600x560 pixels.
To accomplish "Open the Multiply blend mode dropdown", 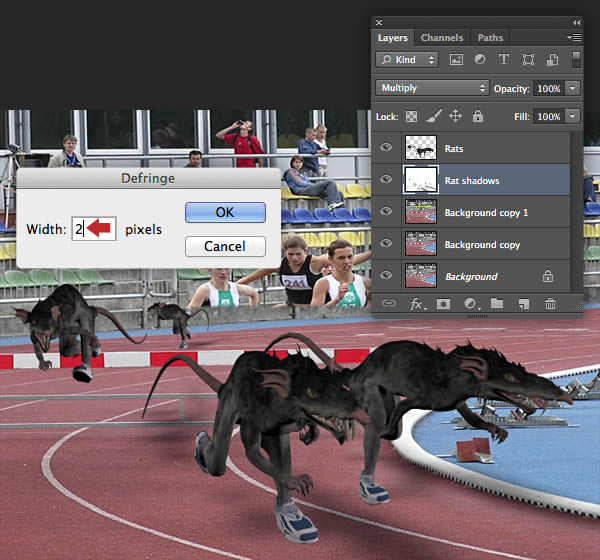I will tap(432, 88).
